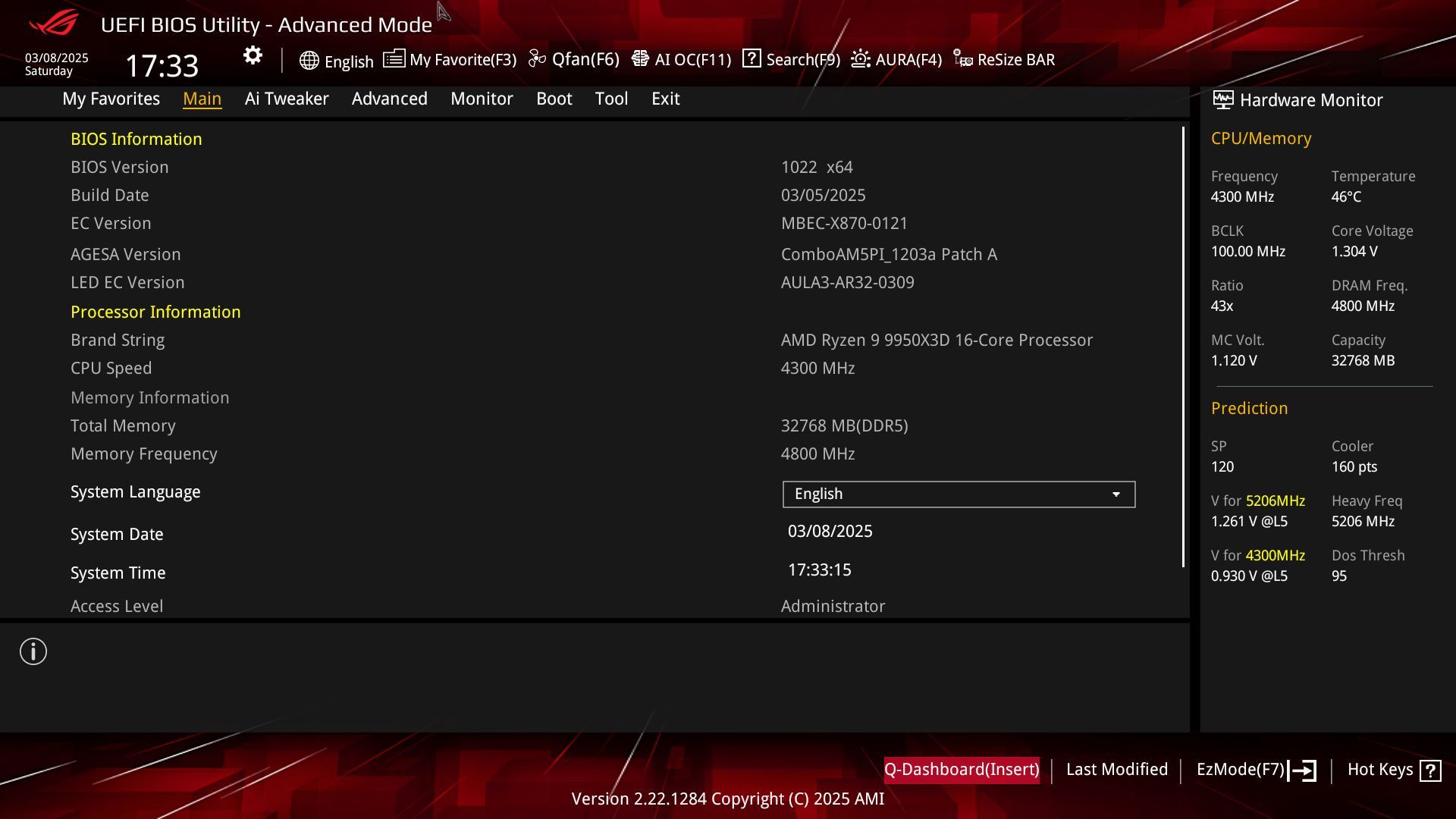
Task: Click the ReSize BAR icon
Action: [963, 59]
